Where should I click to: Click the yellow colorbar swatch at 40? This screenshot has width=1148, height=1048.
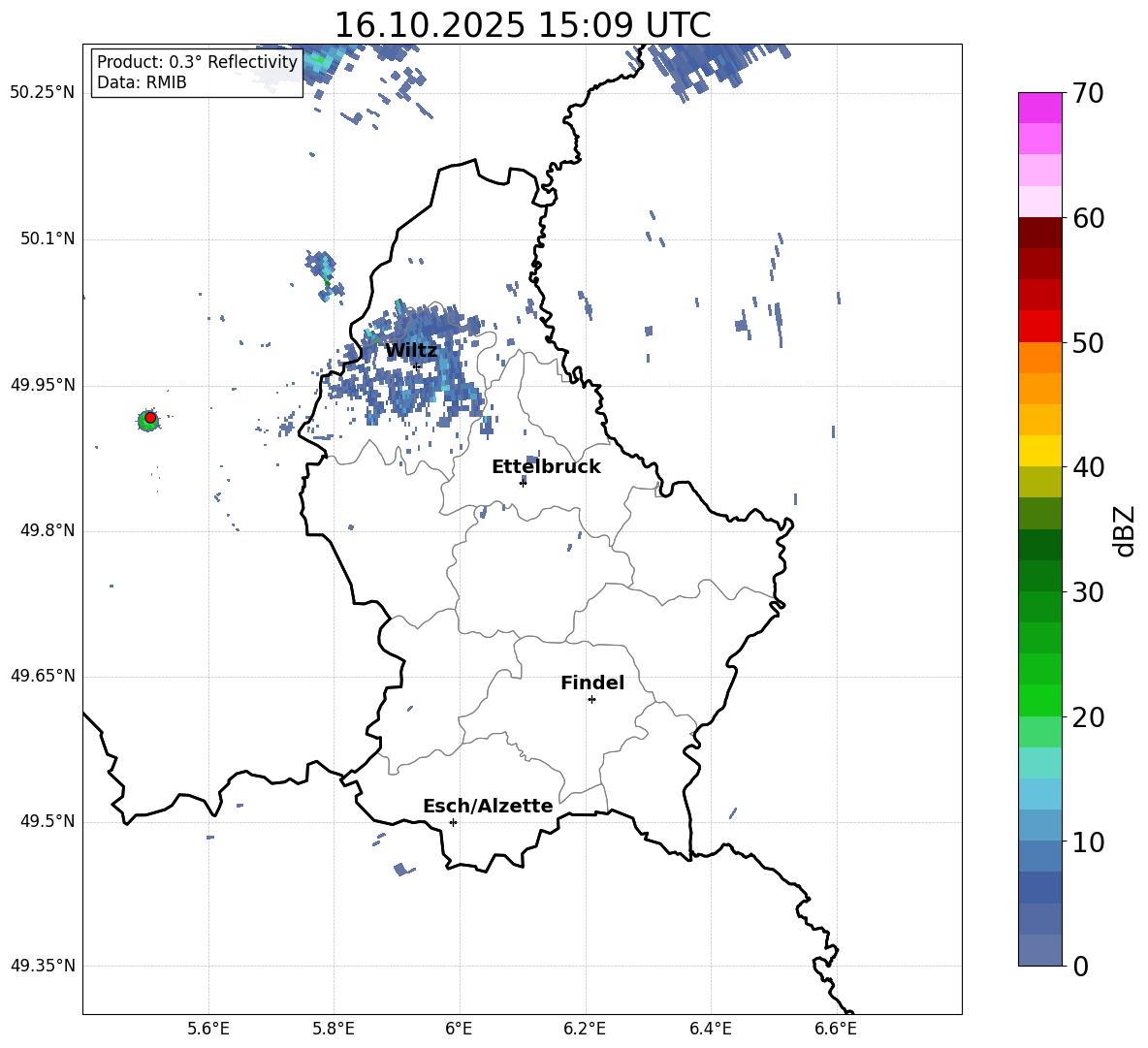[1040, 451]
